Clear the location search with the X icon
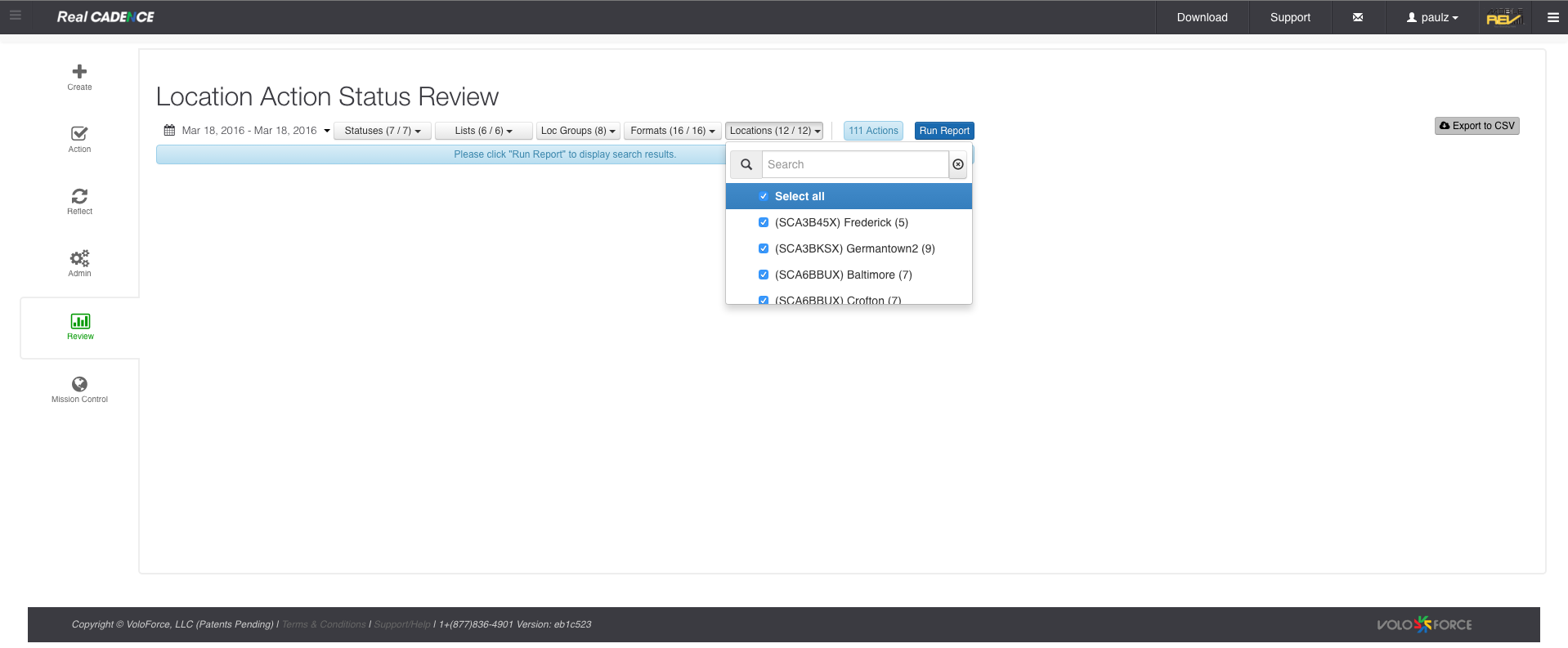Screen dimensions: 1568x648 click(958, 164)
